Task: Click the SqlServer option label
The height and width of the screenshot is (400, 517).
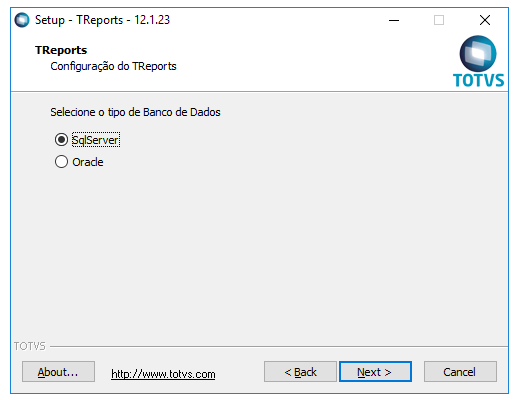Action: point(96,140)
